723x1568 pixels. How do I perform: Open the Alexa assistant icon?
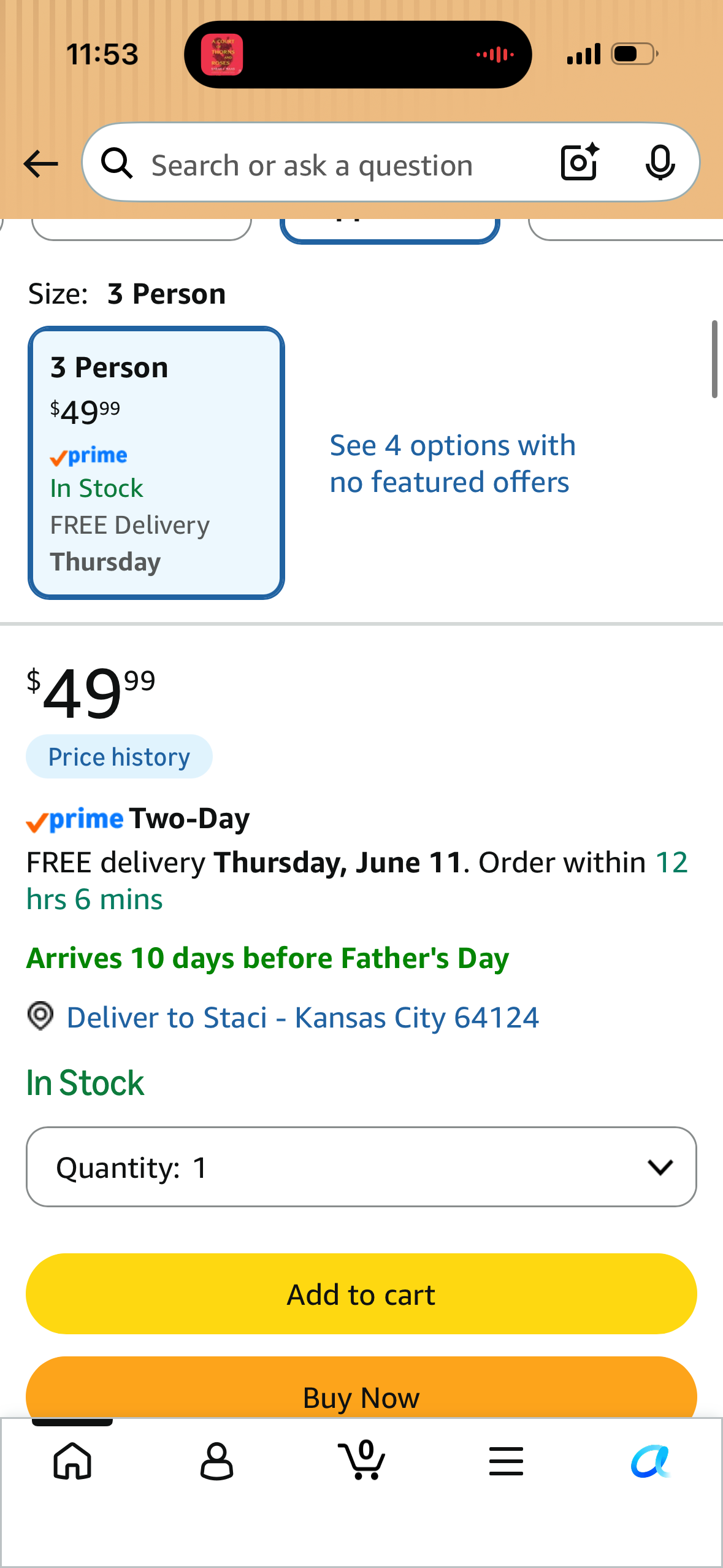[650, 1461]
